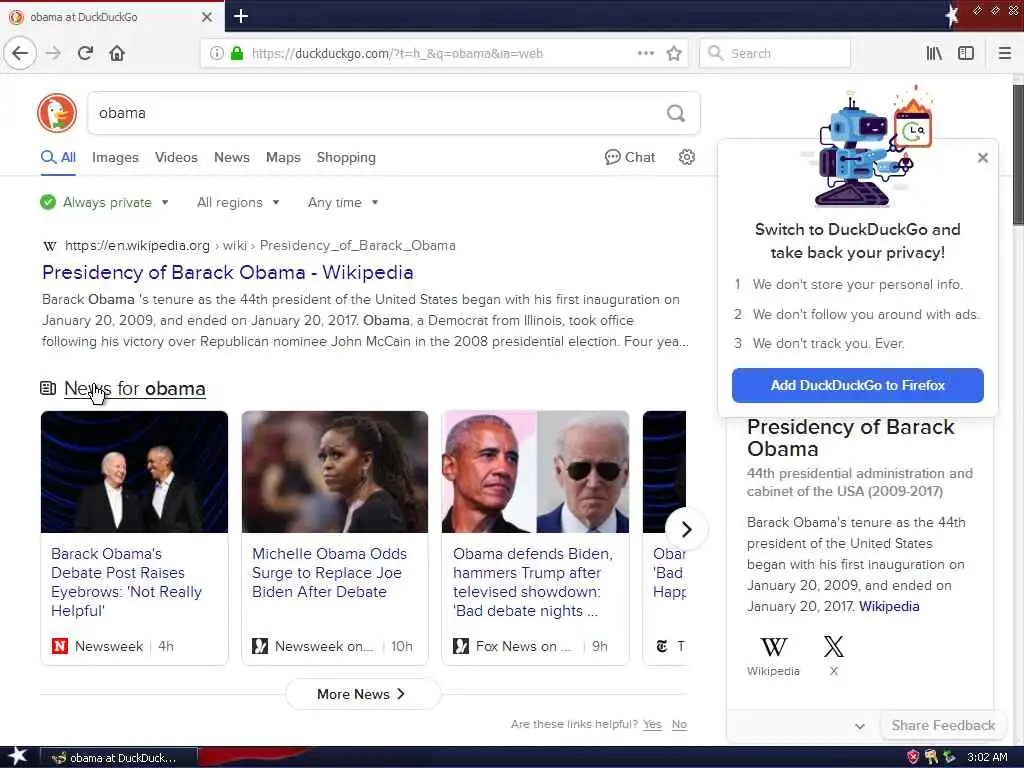Open the Chat feature

[630, 157]
